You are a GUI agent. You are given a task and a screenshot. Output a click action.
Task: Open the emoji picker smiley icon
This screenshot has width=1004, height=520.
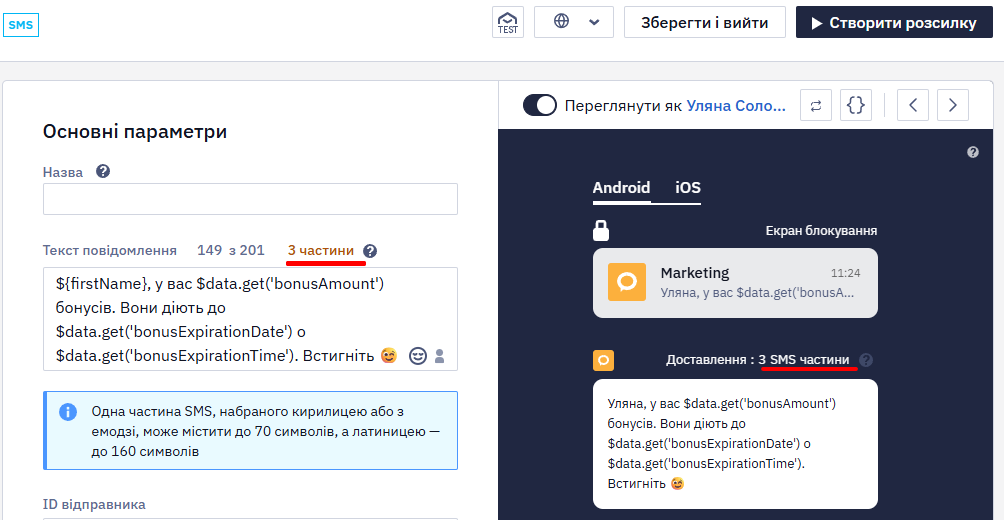click(x=417, y=355)
